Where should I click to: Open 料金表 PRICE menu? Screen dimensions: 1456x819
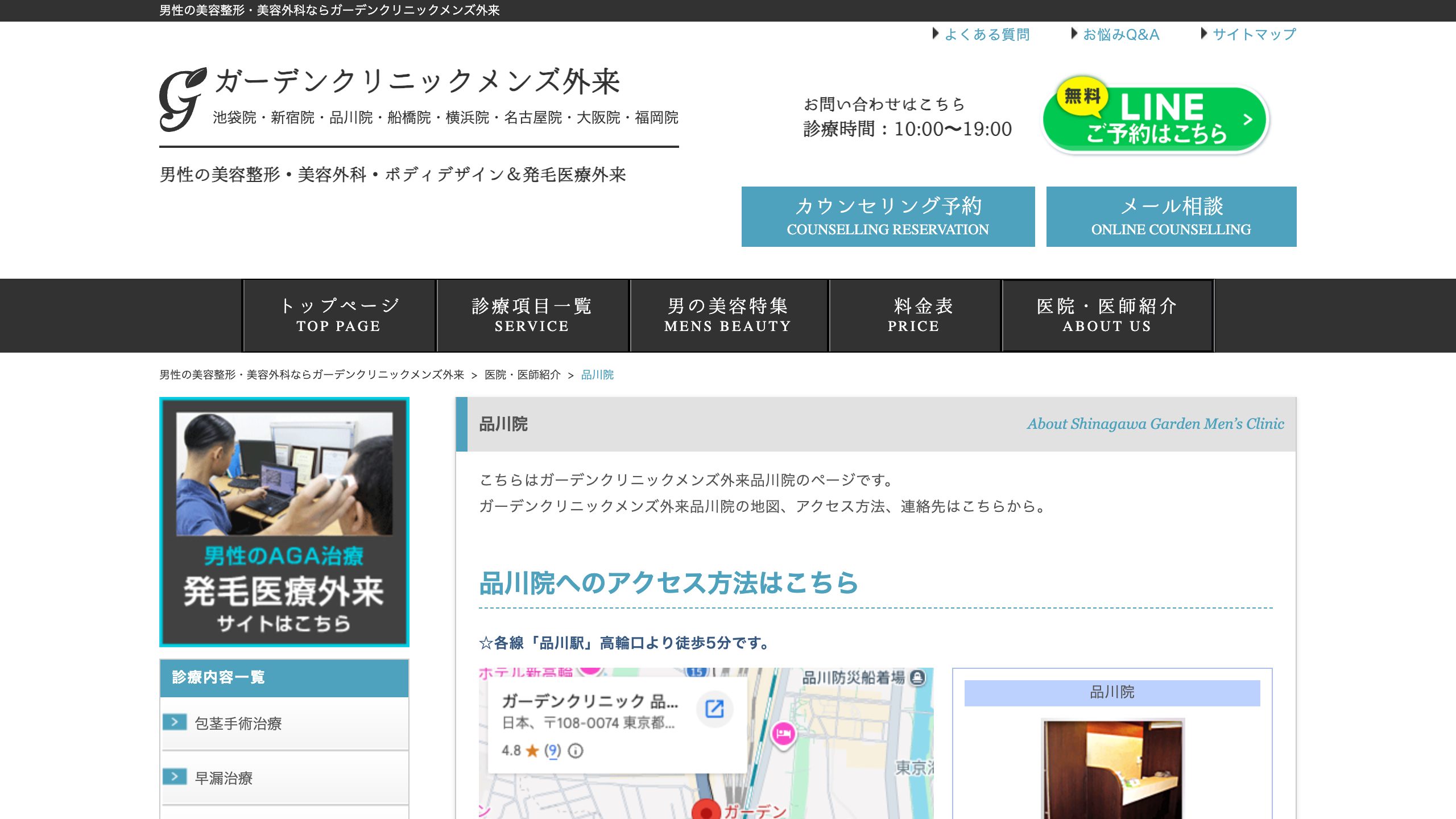(915, 316)
